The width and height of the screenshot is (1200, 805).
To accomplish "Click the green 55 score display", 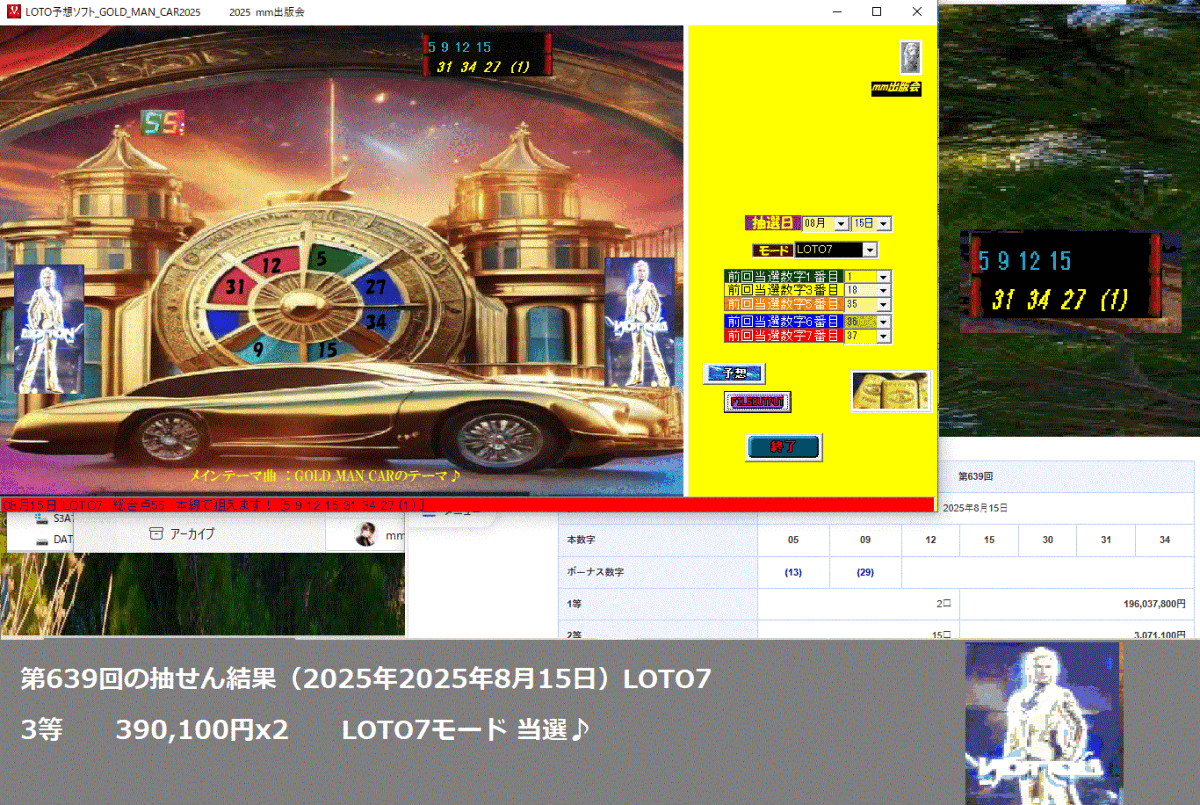I will tap(162, 123).
